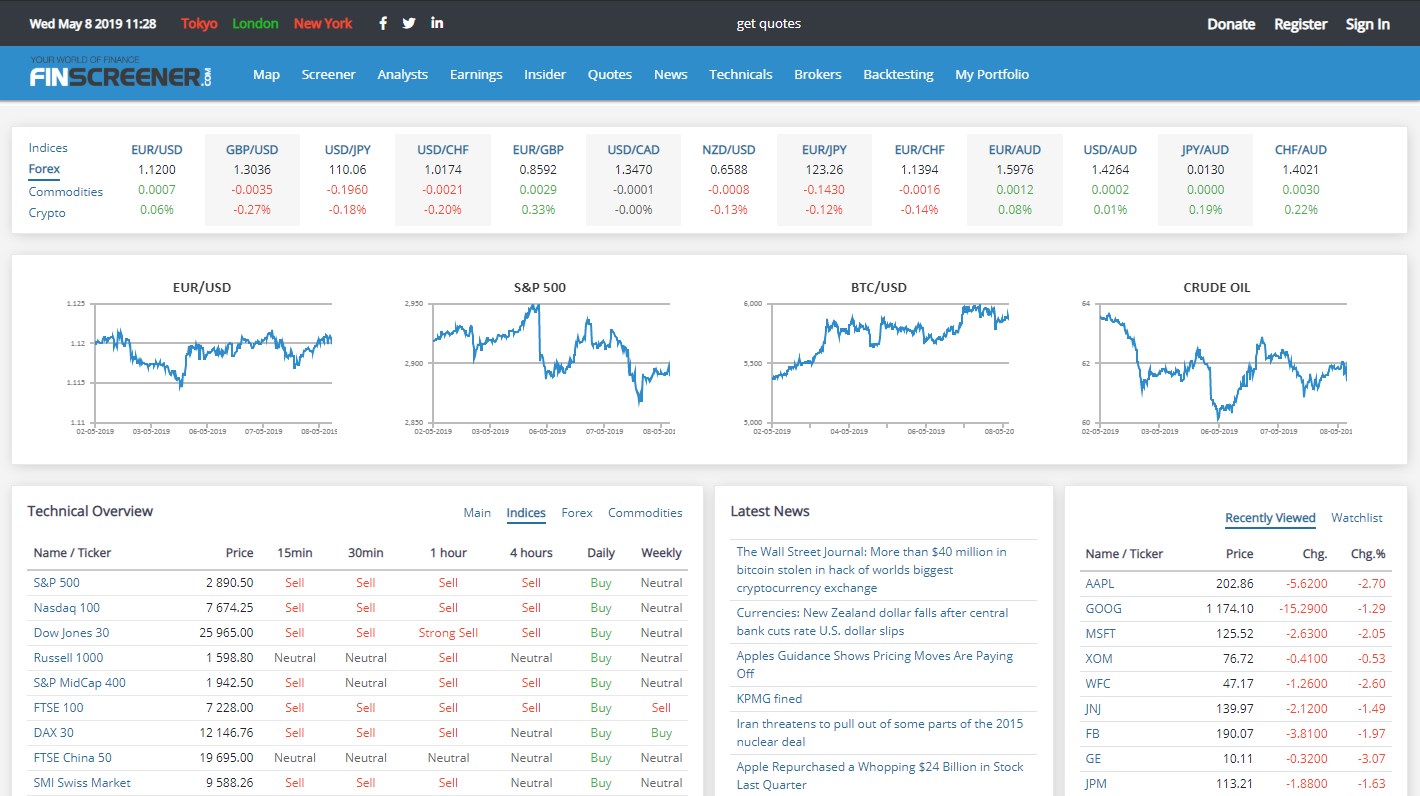
Task: Open DAX 30 row link
Action: [x=54, y=732]
